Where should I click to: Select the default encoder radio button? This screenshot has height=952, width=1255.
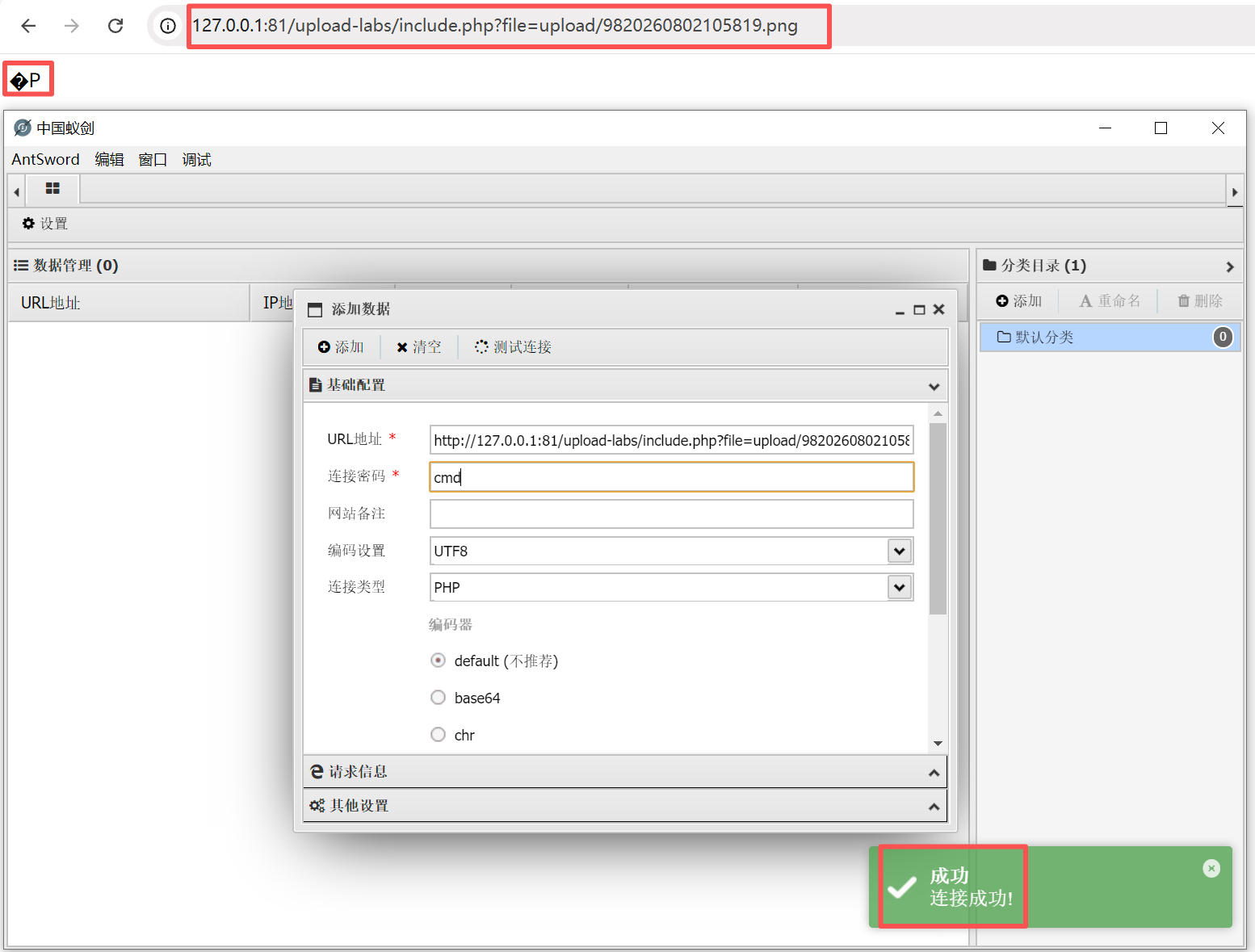tap(438, 661)
